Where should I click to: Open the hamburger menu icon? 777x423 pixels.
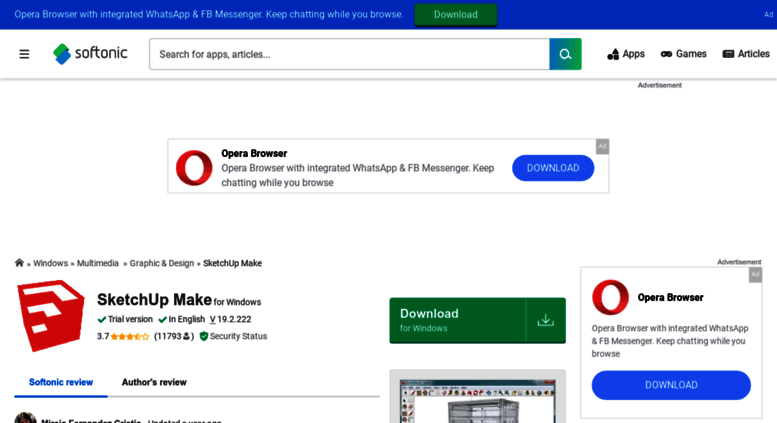pyautogui.click(x=24, y=54)
